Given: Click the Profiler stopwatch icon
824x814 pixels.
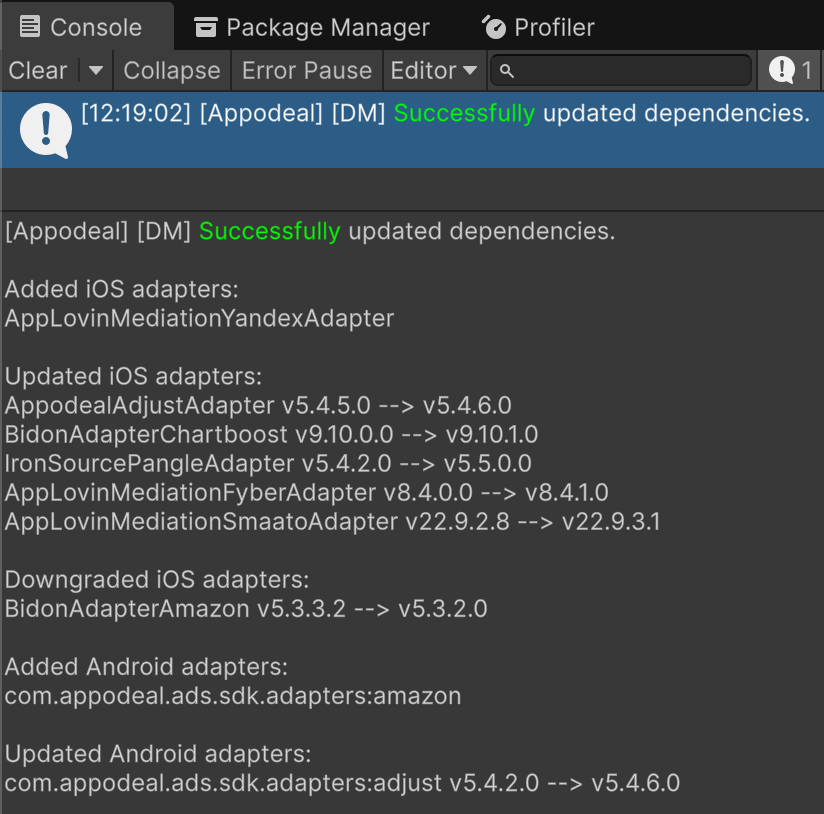Looking at the screenshot, I should pos(494,27).
